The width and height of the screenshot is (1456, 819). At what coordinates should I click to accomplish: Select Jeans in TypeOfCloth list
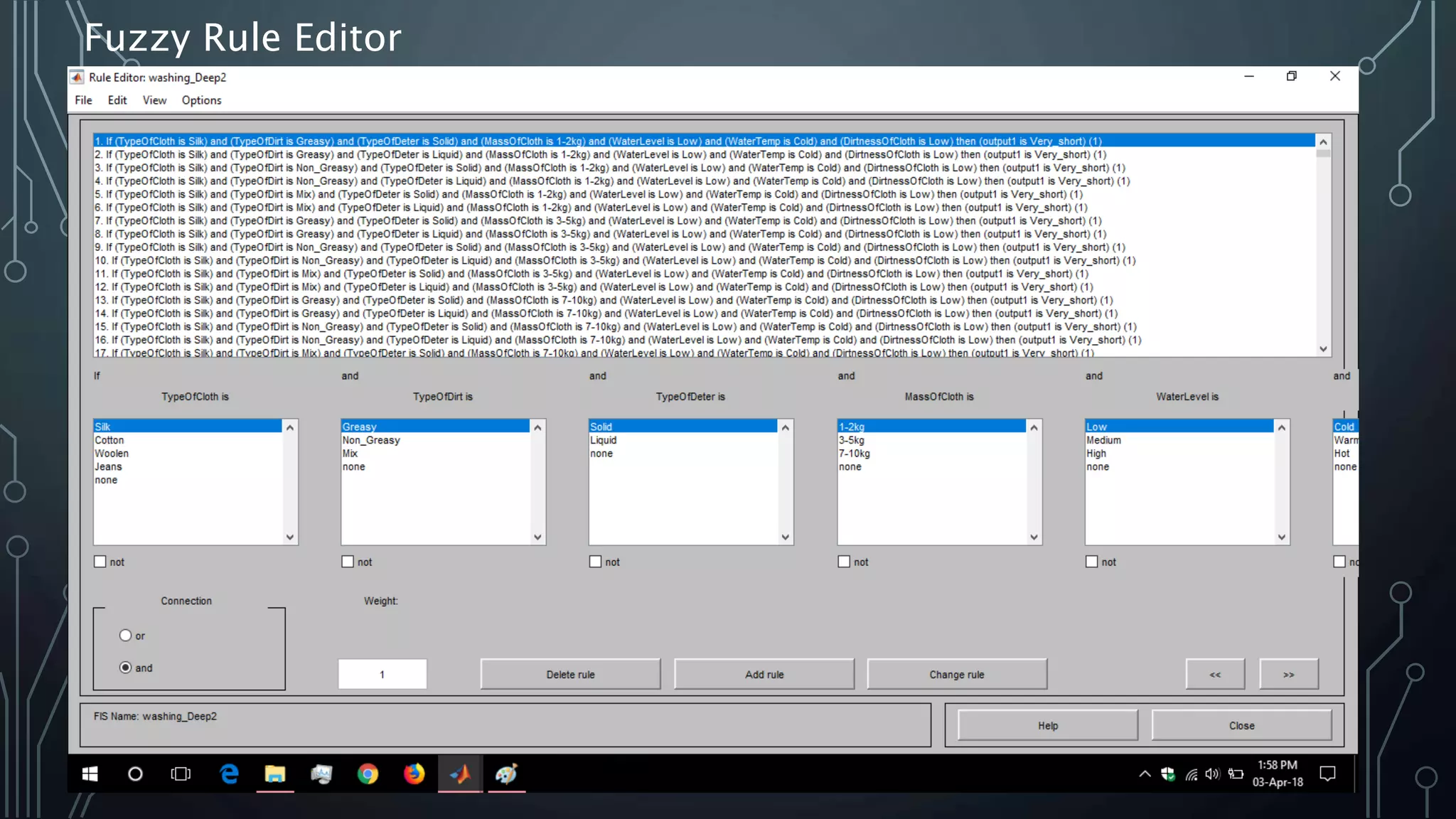tap(188, 466)
